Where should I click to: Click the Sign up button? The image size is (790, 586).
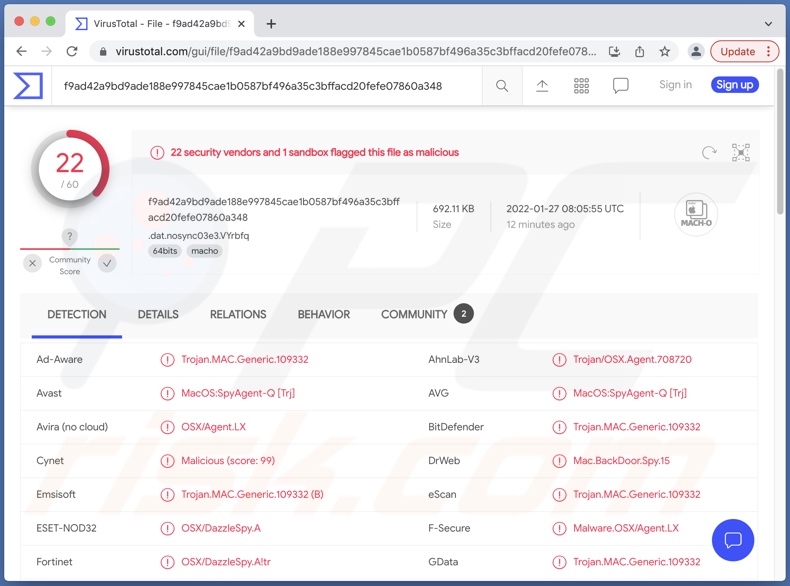[734, 85]
